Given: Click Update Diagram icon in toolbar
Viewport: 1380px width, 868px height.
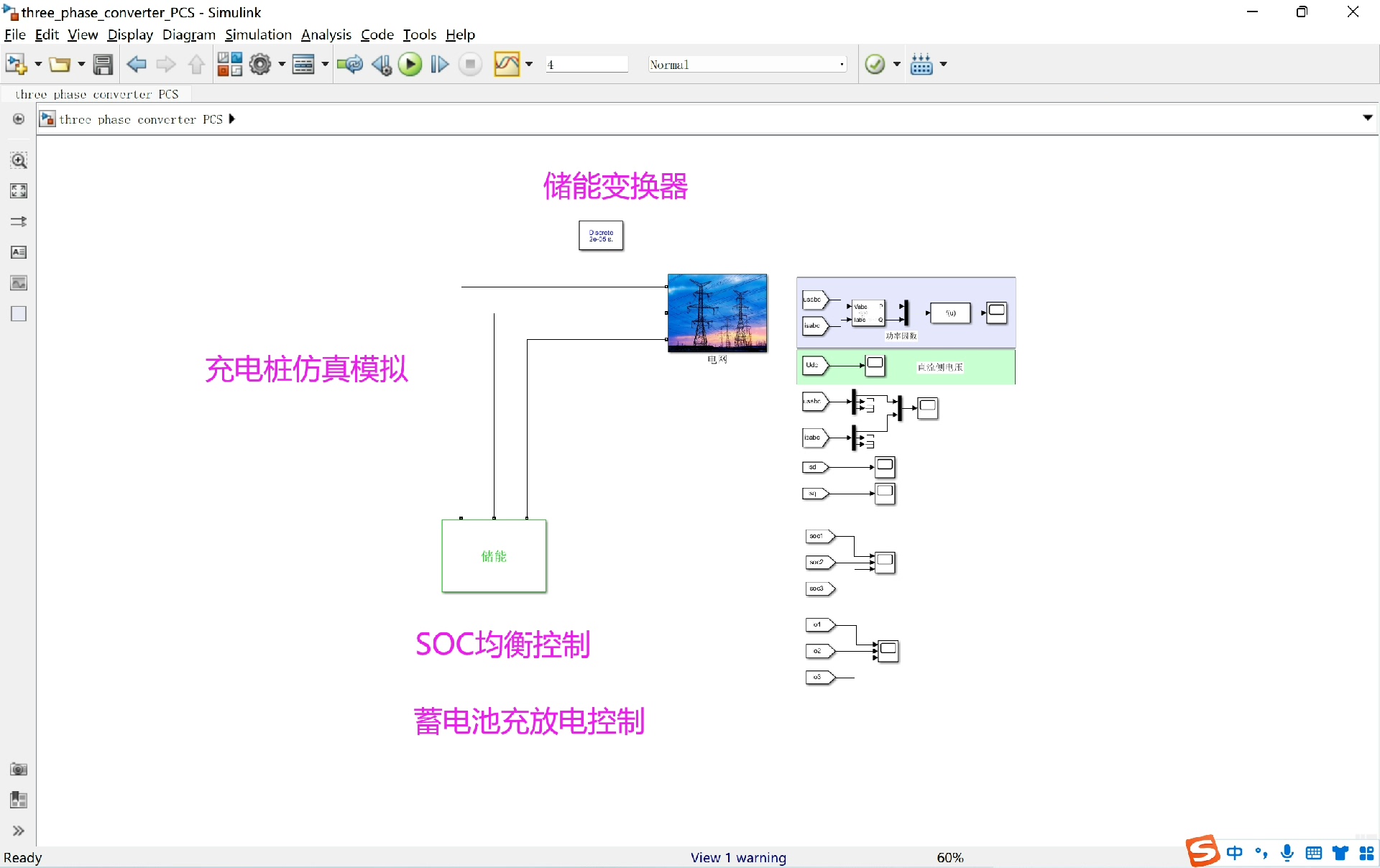Looking at the screenshot, I should (350, 65).
